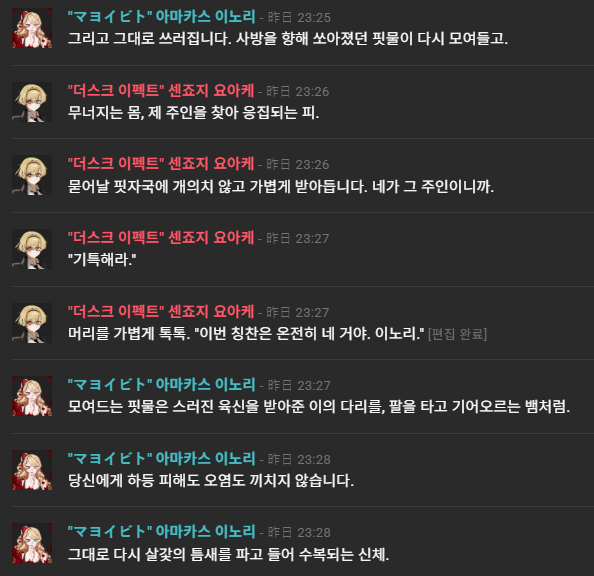Open avatar next to "묻어날 핏자국에" message
594x576 pixels.
pos(32,175)
